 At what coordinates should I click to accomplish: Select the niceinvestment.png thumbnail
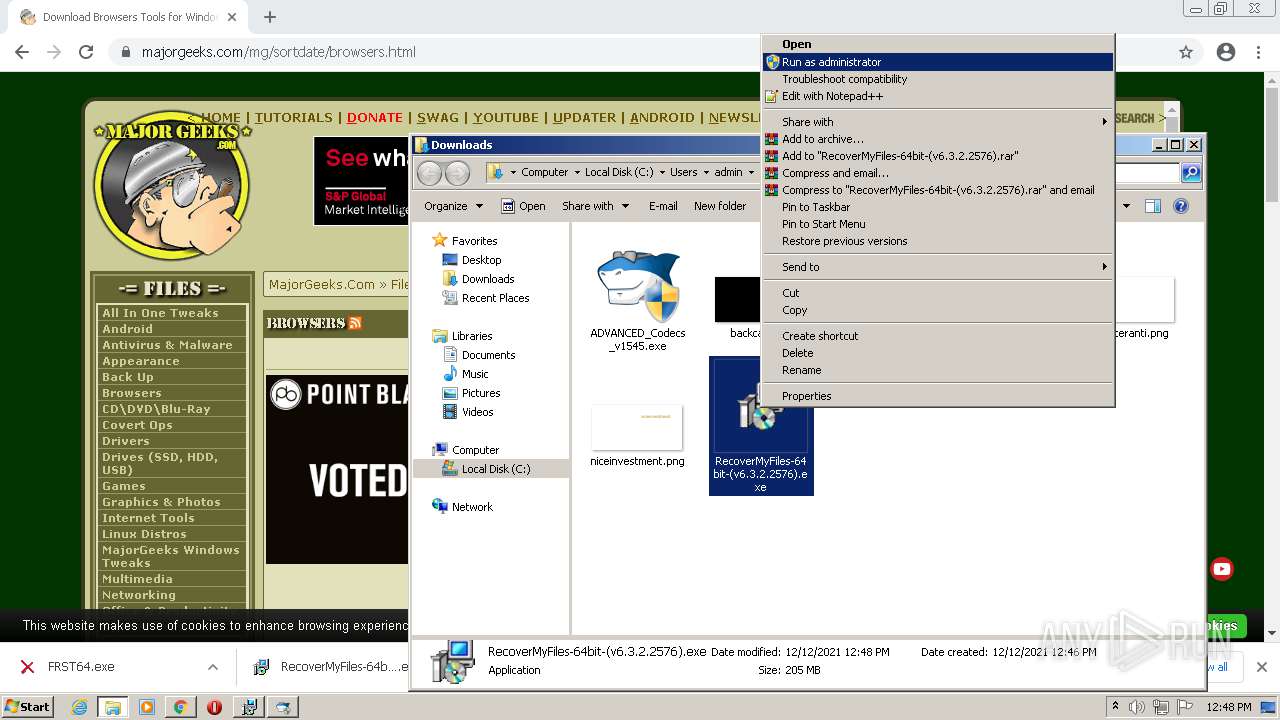click(x=637, y=428)
